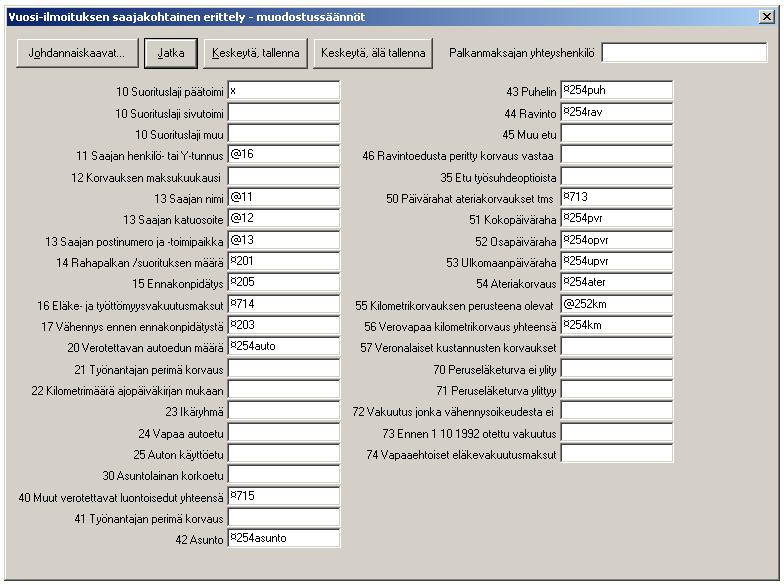Select 10 Suorituslaji päätoimi field
This screenshot has width=784, height=585.
pyautogui.click(x=284, y=90)
